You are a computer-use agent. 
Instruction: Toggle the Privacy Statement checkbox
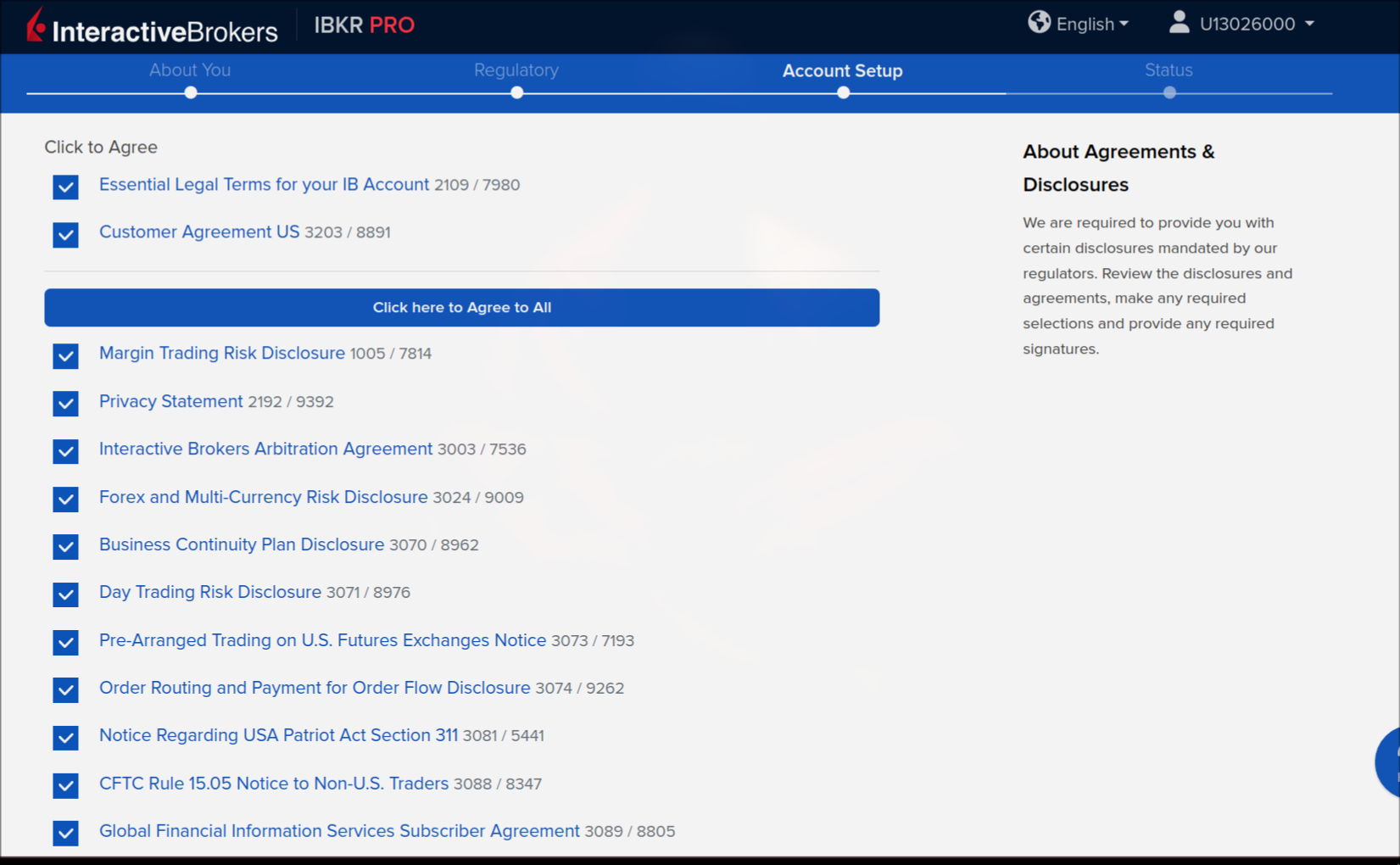click(65, 403)
